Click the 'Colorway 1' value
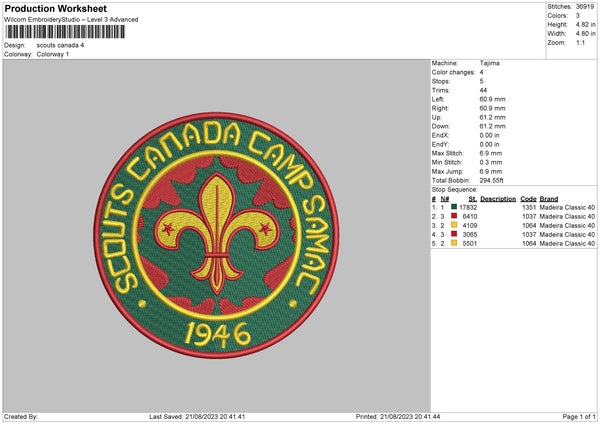600x424 pixels. tap(53, 54)
